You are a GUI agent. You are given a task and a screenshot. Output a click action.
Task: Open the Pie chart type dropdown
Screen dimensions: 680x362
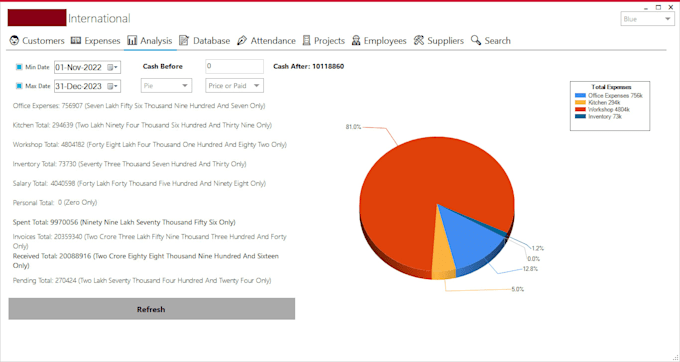pyautogui.click(x=166, y=86)
